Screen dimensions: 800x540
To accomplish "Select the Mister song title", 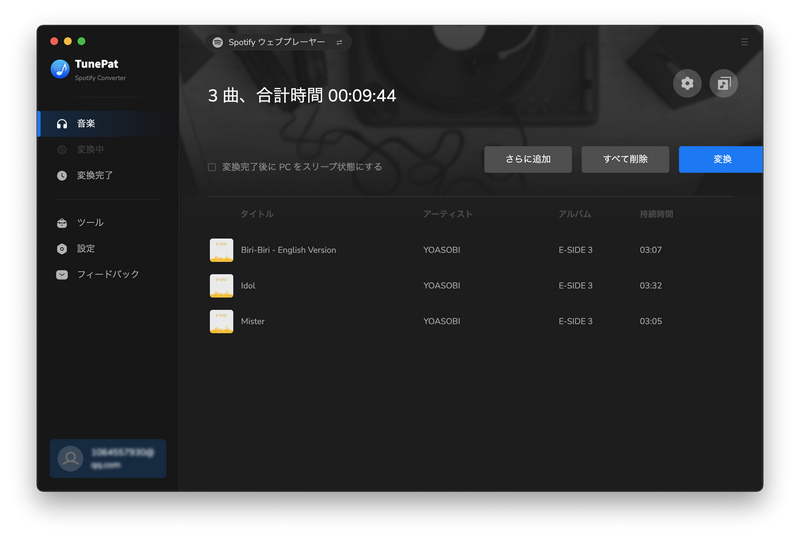I will (x=253, y=322).
